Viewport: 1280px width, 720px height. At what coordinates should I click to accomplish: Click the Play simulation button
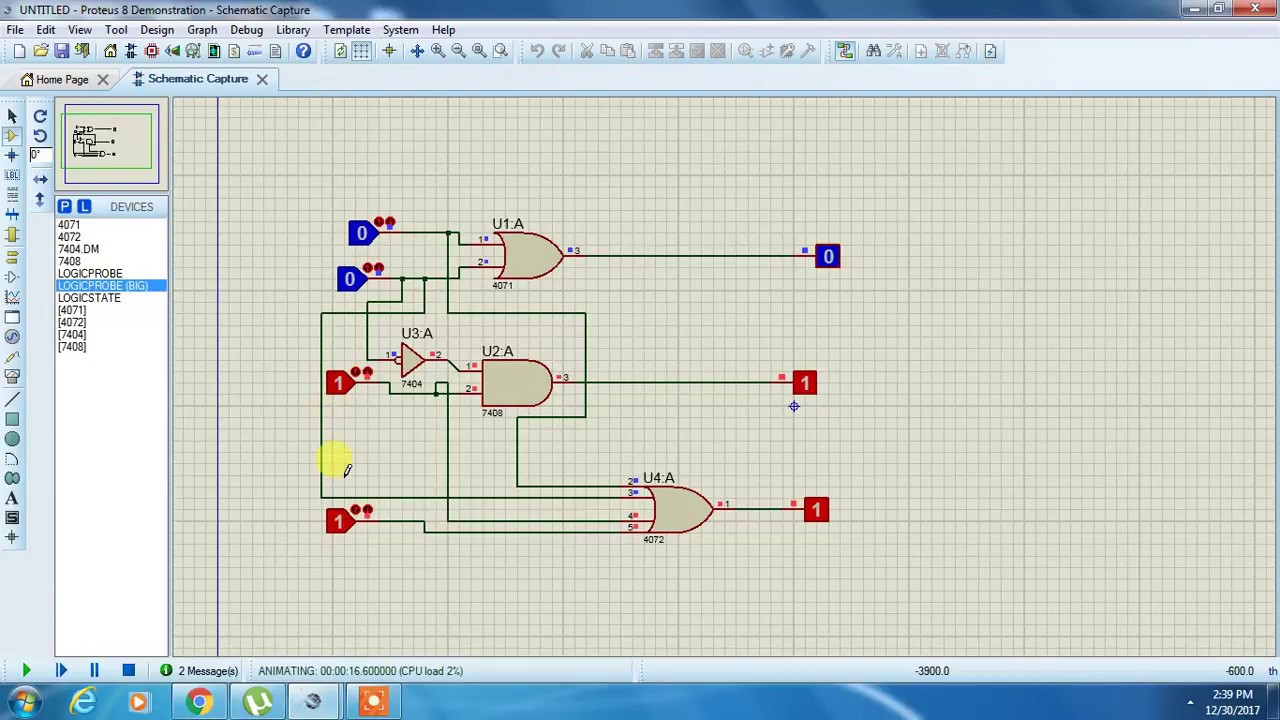click(x=26, y=671)
